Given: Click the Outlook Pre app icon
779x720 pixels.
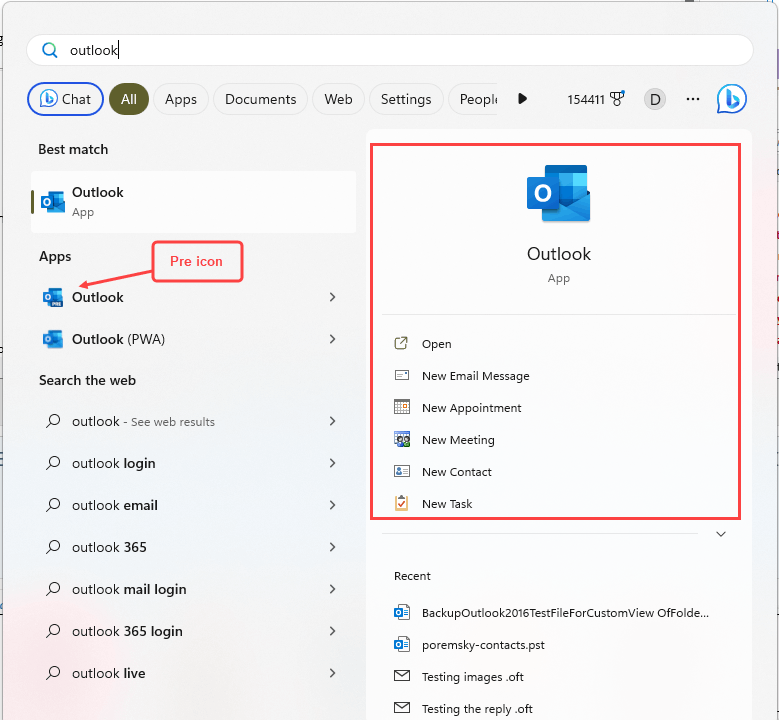Looking at the screenshot, I should tap(53, 297).
